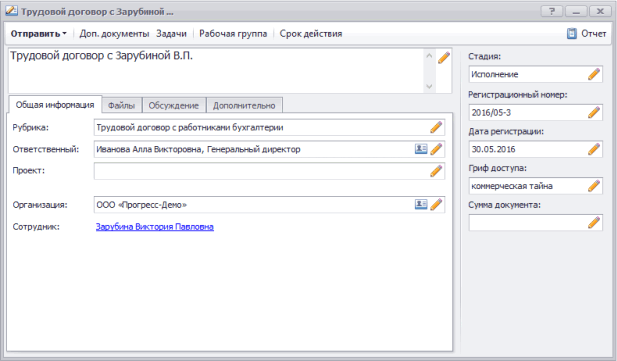Image resolution: width=617 pixels, height=361 pixels.
Task: Click pencil icon in Рубрика field
Action: click(x=436, y=127)
